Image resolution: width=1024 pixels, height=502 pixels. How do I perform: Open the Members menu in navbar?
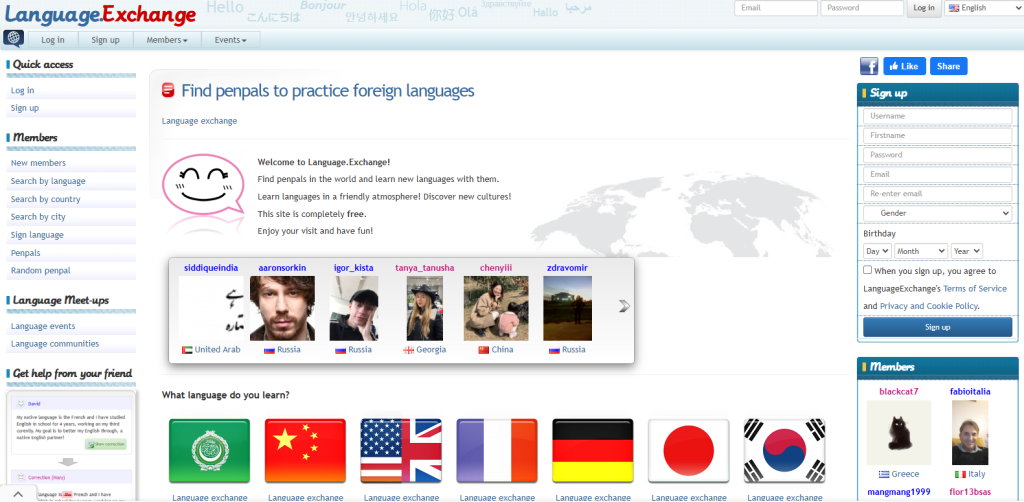point(166,40)
